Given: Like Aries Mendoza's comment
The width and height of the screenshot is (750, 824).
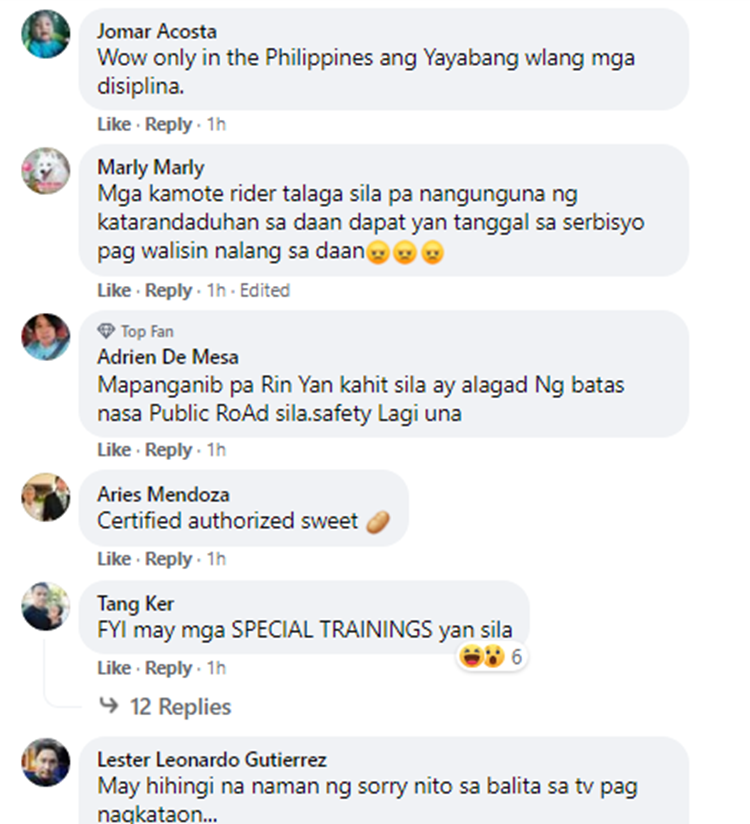Looking at the screenshot, I should [114, 559].
